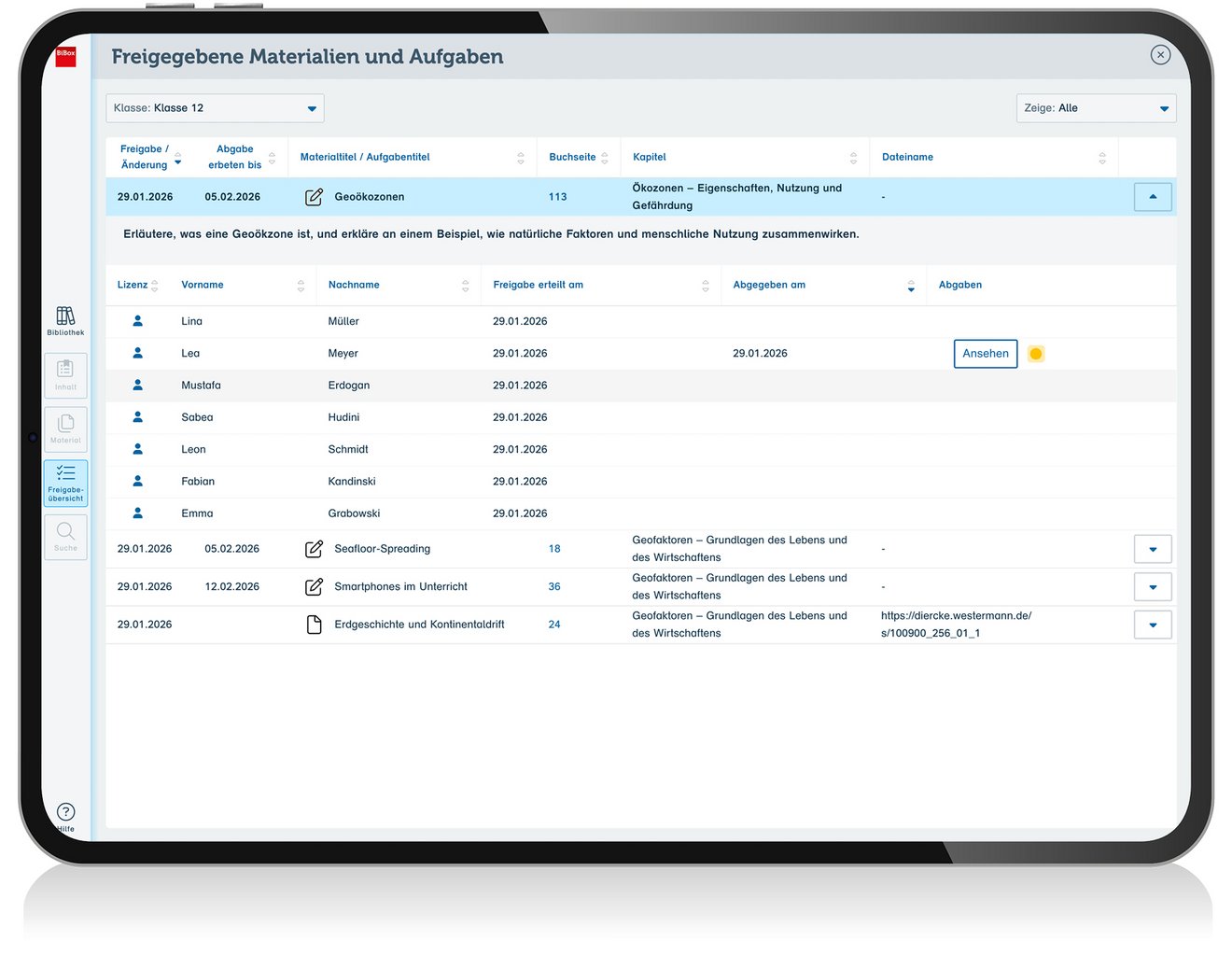
Task: Open the Hilfe question mark icon
Action: click(x=65, y=812)
